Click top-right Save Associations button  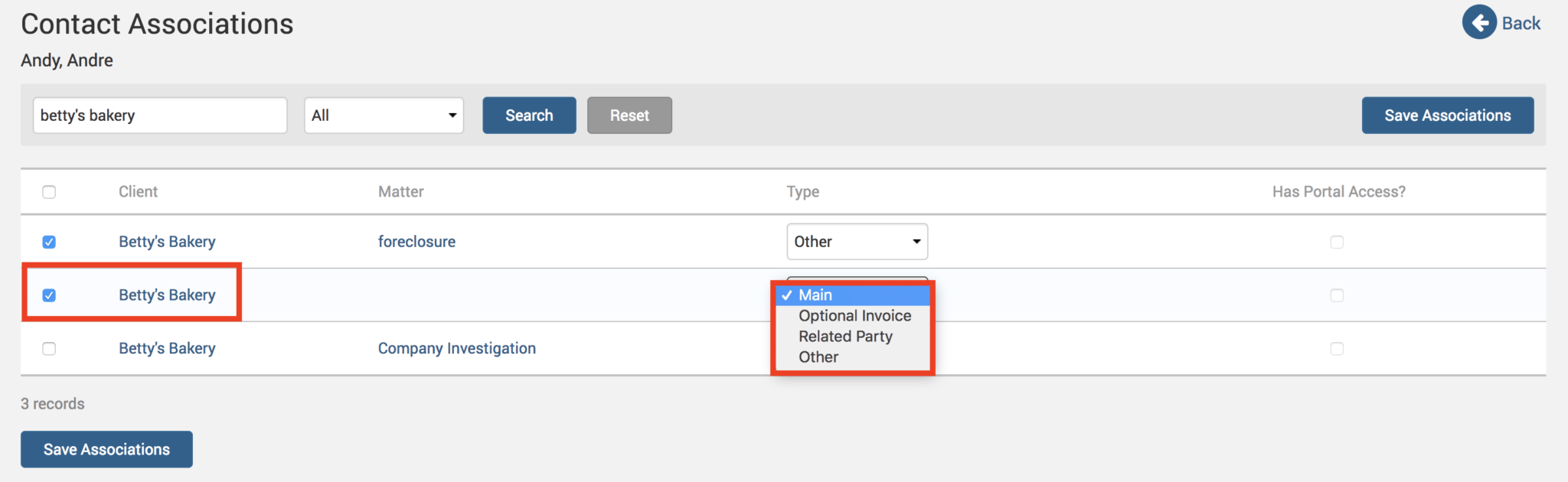(1447, 116)
